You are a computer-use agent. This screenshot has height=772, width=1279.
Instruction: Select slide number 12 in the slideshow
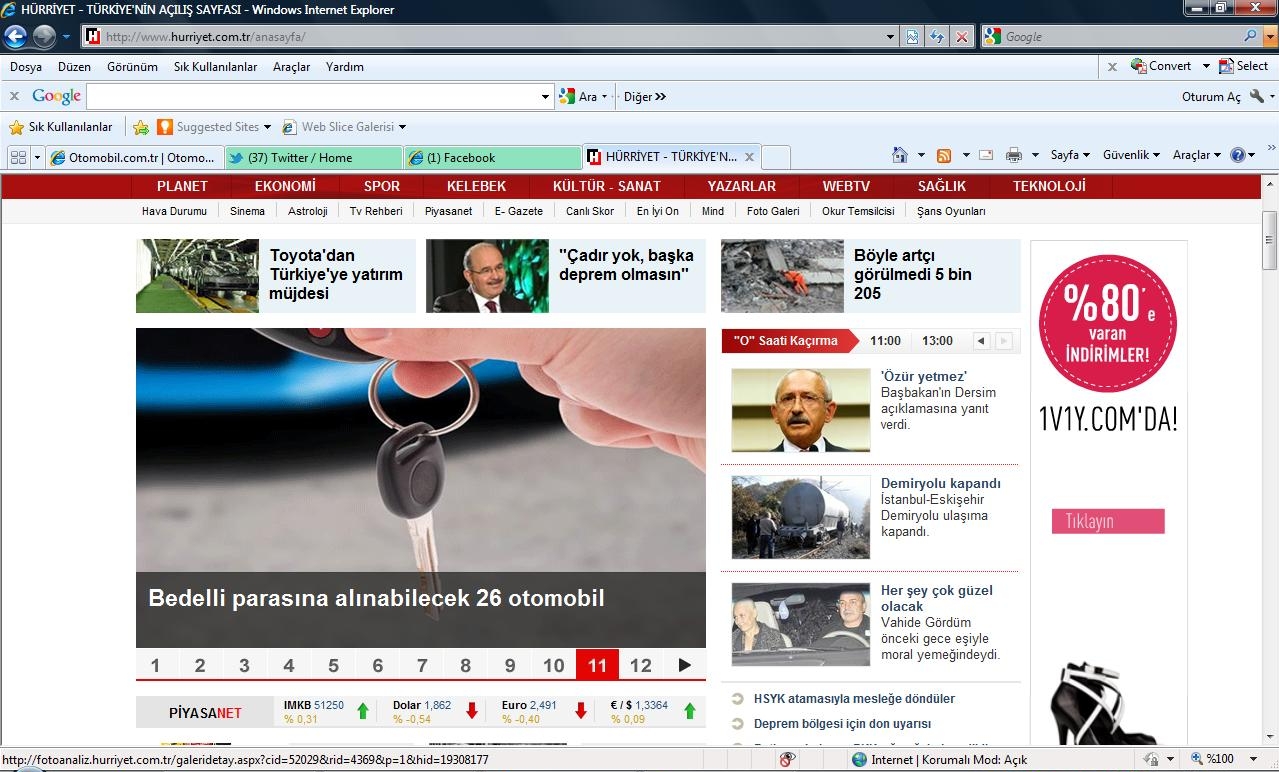(641, 665)
